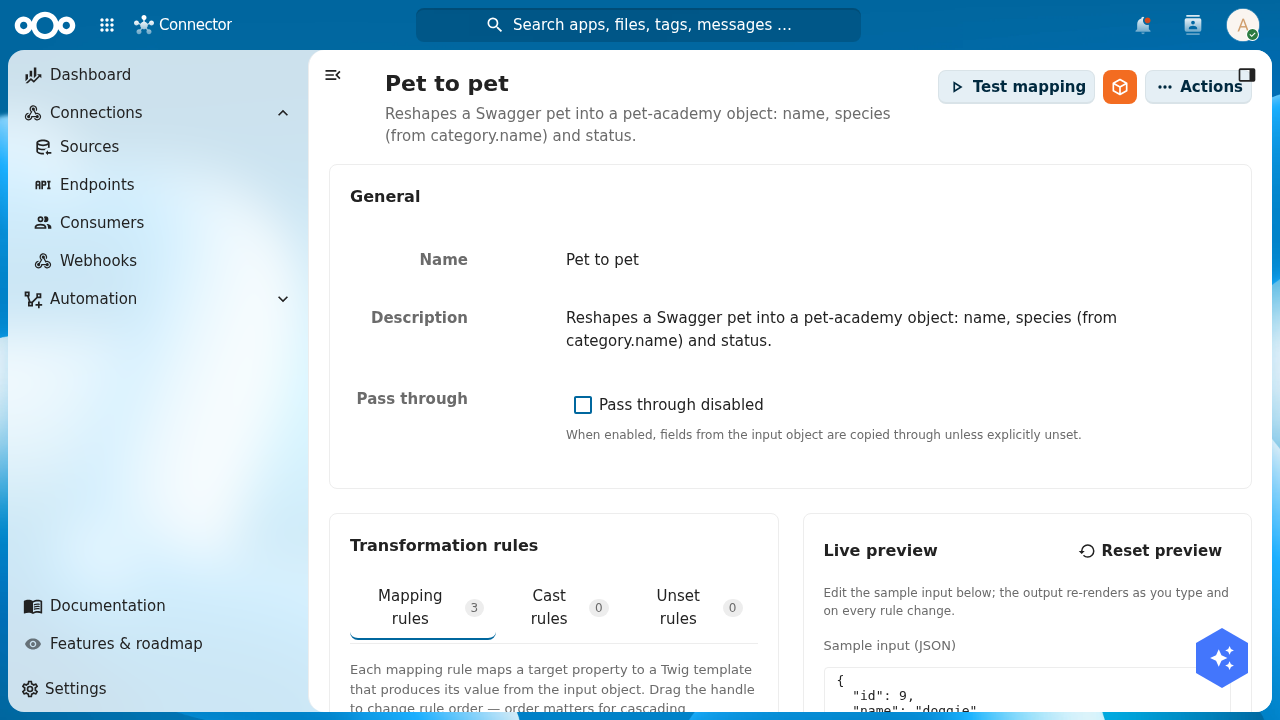1280x720 pixels.
Task: Click the Name value 'Pet to pet'
Action: click(602, 260)
